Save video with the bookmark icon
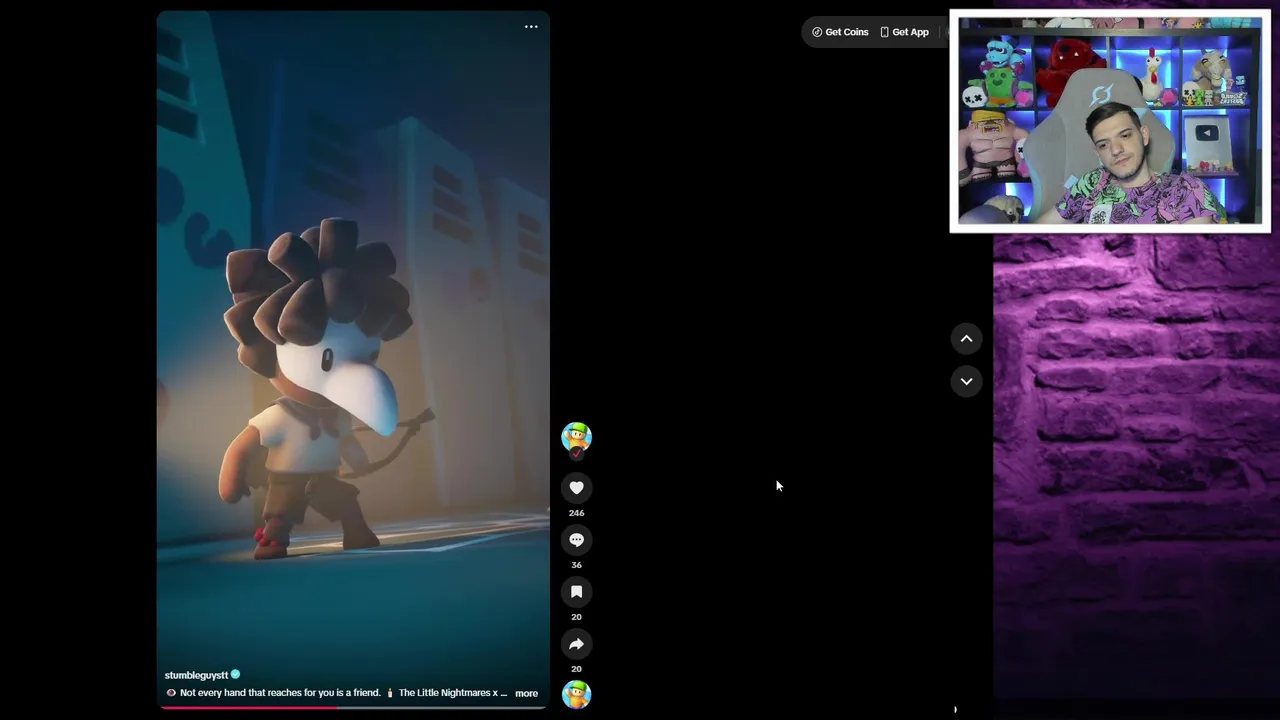The width and height of the screenshot is (1280, 720). pyautogui.click(x=576, y=592)
